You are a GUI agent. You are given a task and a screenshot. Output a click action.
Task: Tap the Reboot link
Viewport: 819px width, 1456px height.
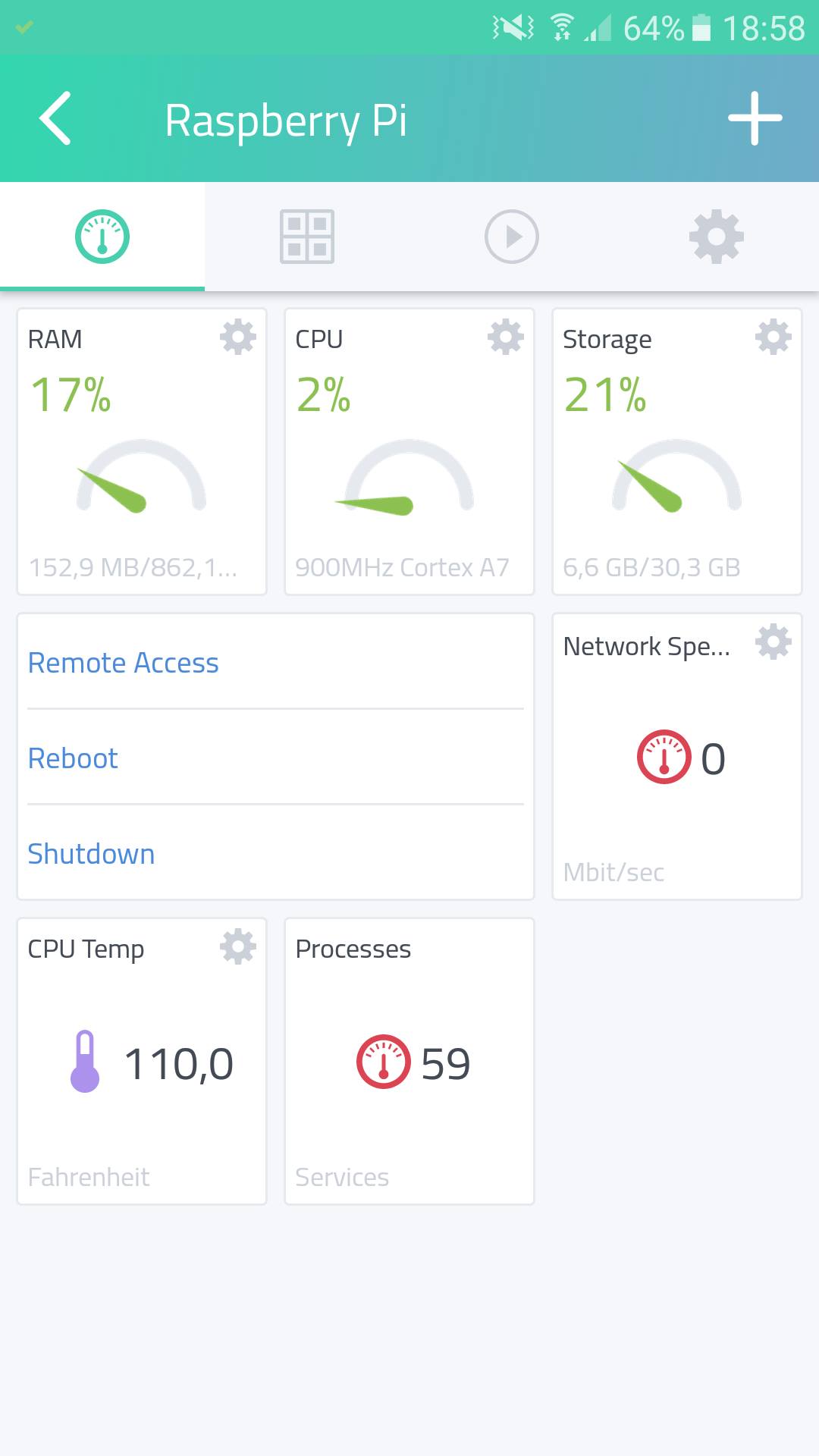(73, 758)
